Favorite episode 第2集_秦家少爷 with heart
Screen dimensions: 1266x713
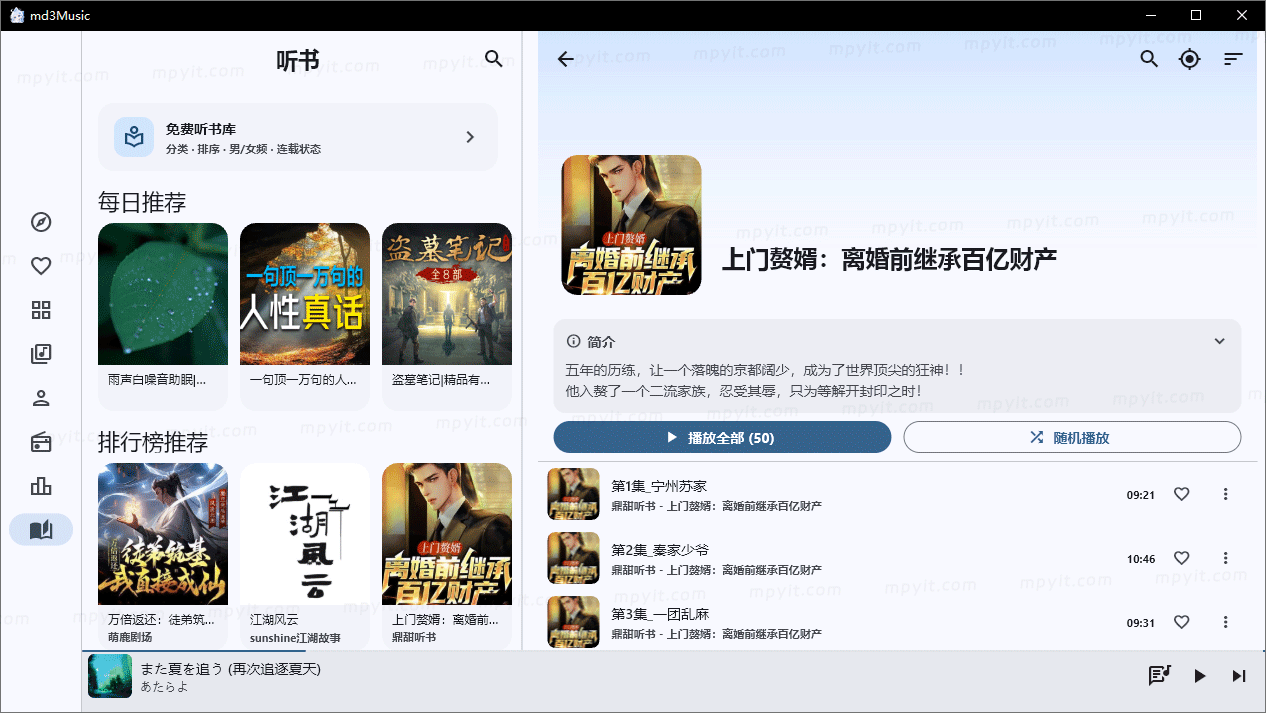pos(1182,558)
